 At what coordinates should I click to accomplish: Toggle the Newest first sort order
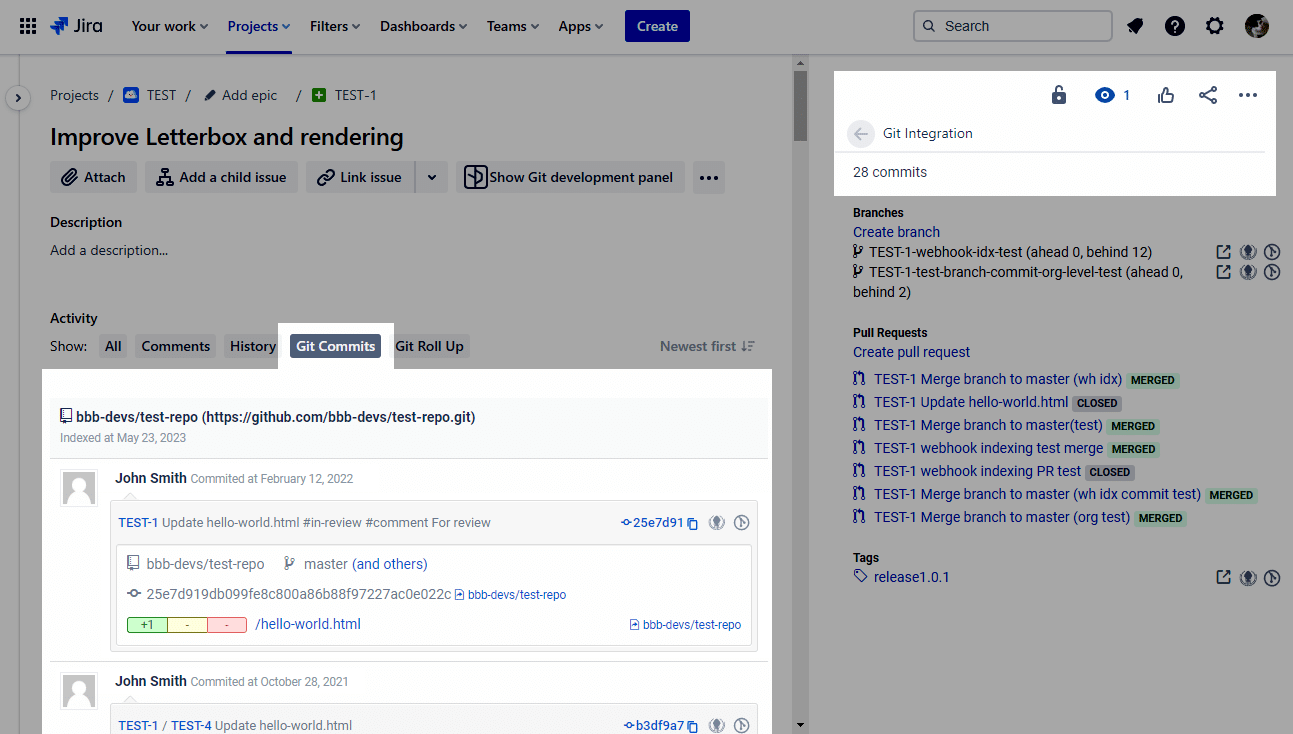click(x=707, y=346)
